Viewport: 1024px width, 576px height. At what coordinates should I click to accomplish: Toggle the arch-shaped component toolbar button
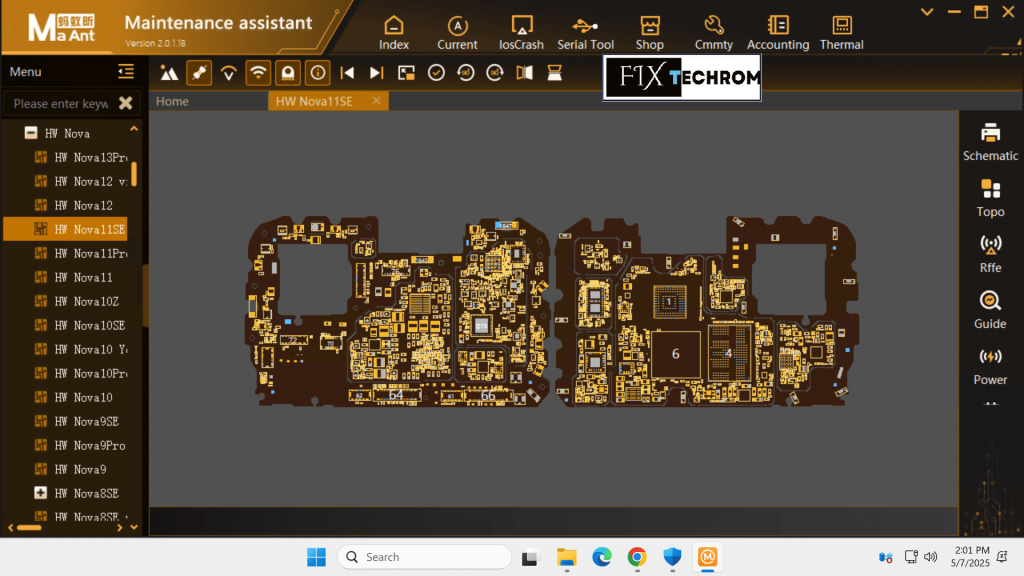[x=288, y=73]
